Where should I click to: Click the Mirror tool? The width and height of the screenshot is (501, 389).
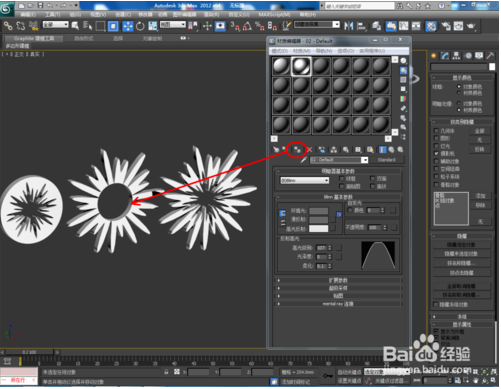(x=349, y=26)
